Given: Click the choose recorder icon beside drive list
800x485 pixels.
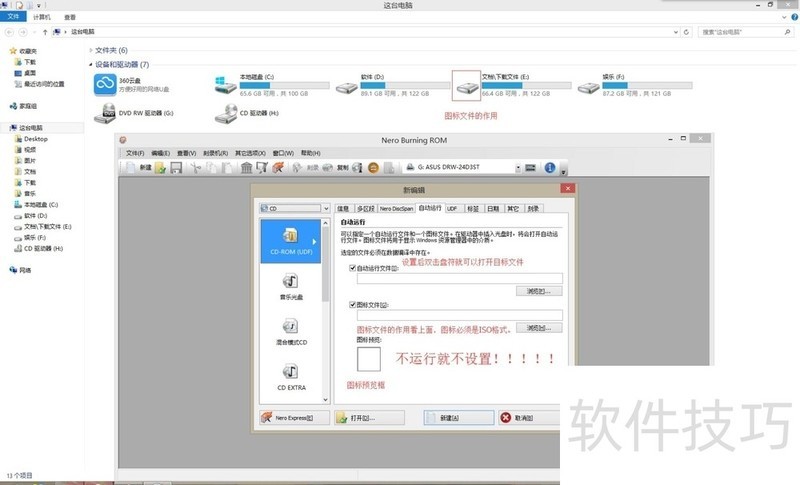Looking at the screenshot, I should [531, 167].
